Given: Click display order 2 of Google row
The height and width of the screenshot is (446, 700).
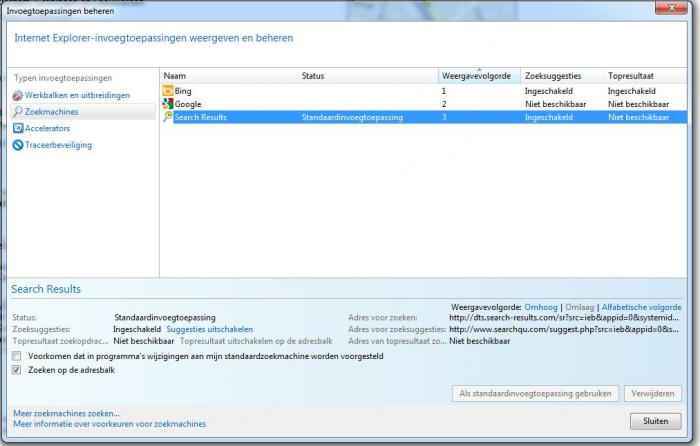Looking at the screenshot, I should (444, 104).
